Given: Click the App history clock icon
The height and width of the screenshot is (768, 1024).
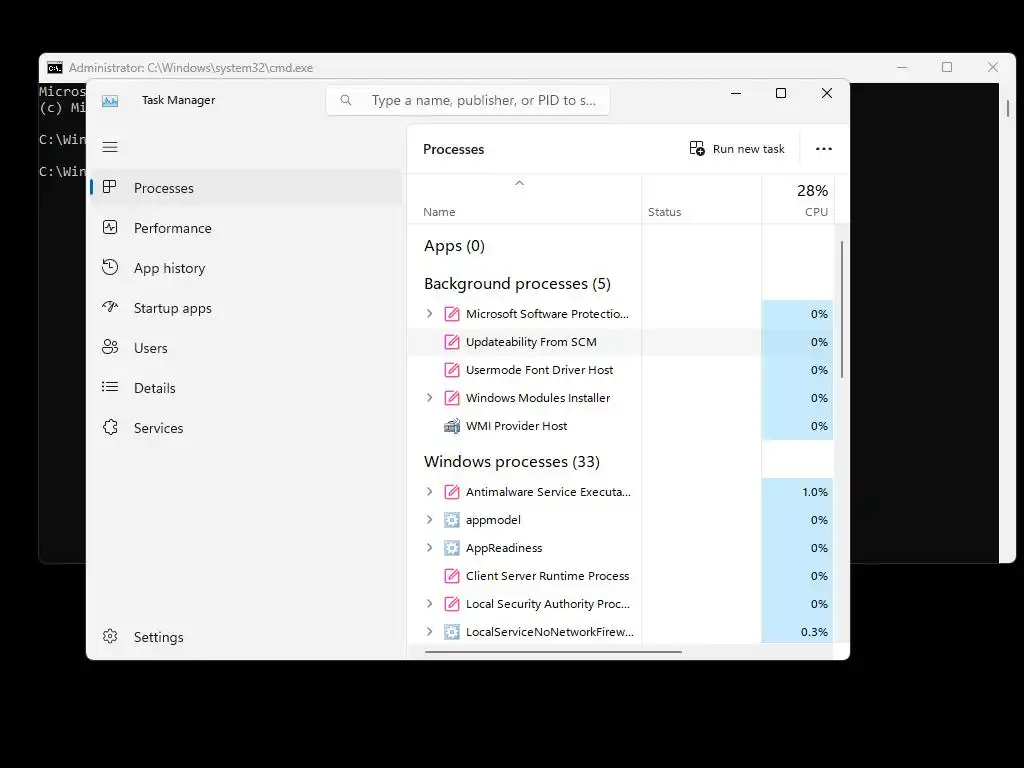Looking at the screenshot, I should (x=110, y=267).
